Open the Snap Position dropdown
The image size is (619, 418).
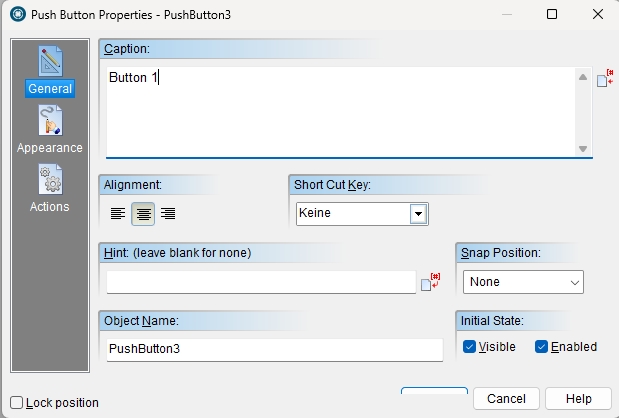coord(523,282)
